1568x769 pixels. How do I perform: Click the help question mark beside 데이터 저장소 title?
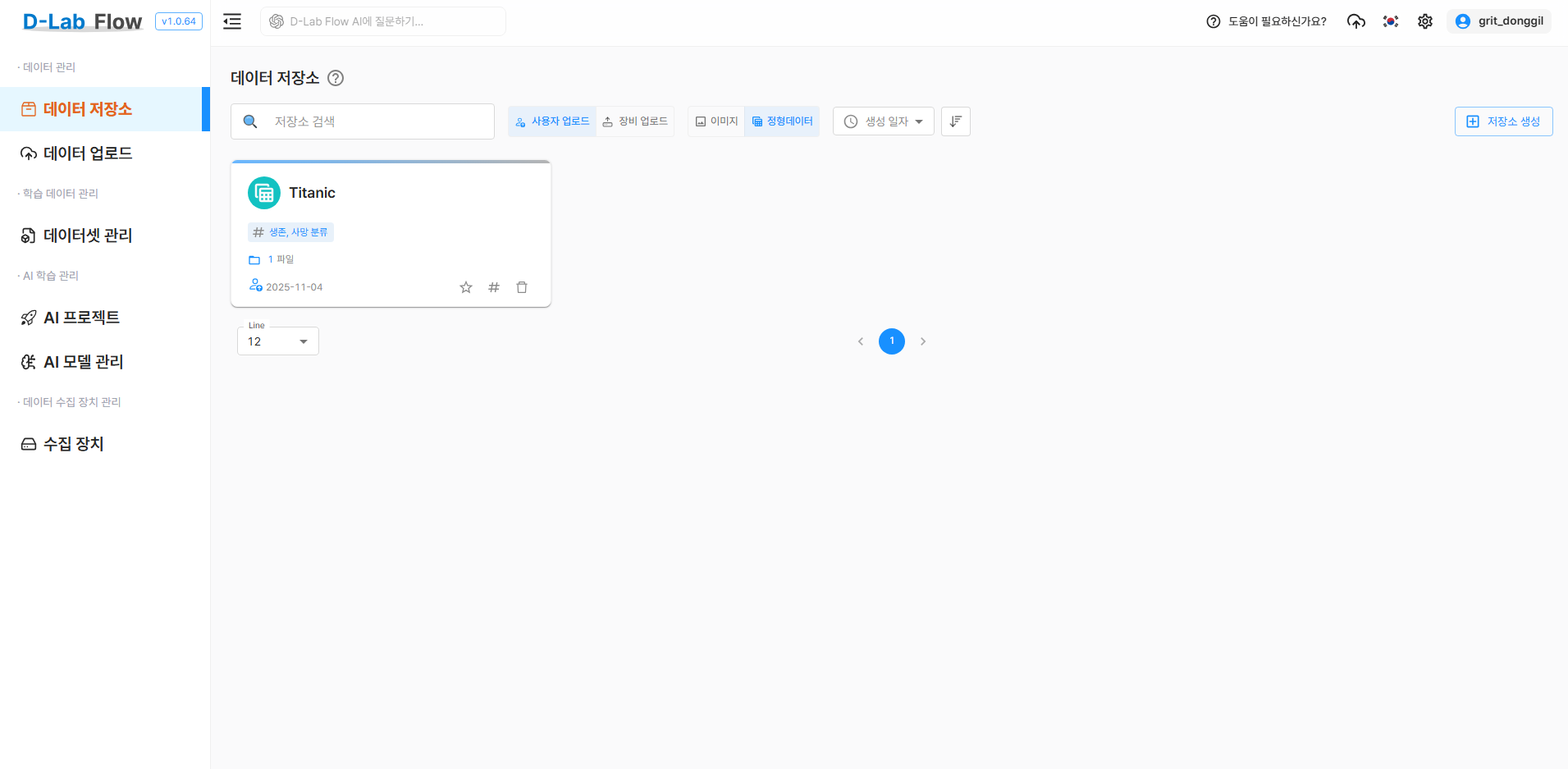336,78
